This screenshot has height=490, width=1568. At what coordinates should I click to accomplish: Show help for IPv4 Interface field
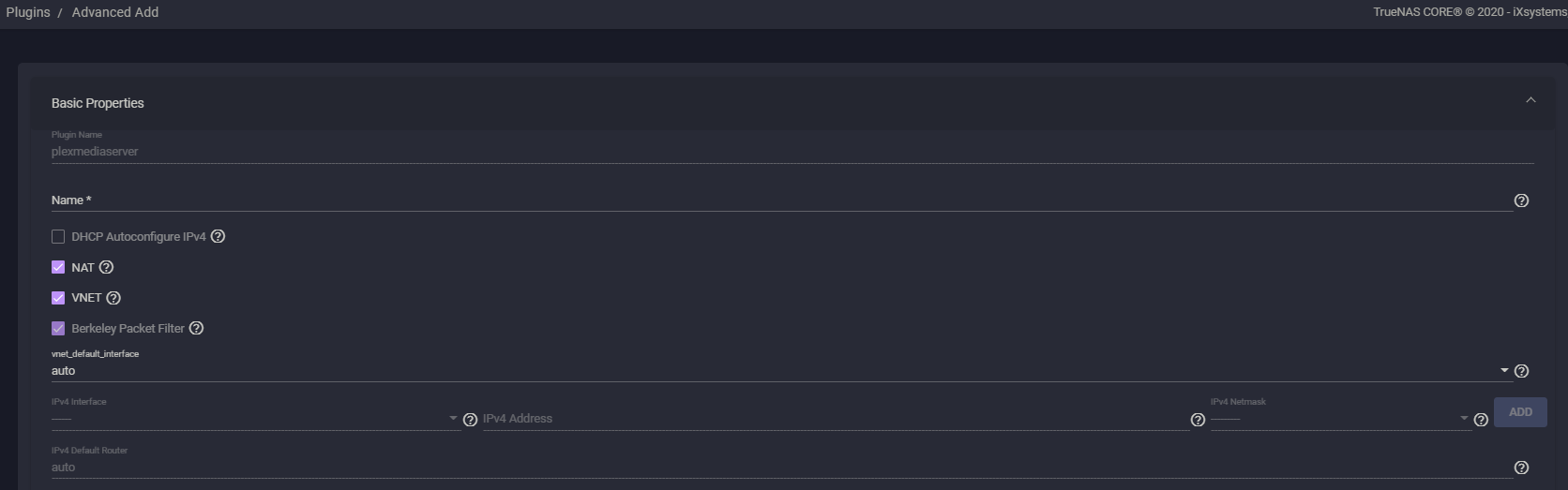[x=470, y=420]
